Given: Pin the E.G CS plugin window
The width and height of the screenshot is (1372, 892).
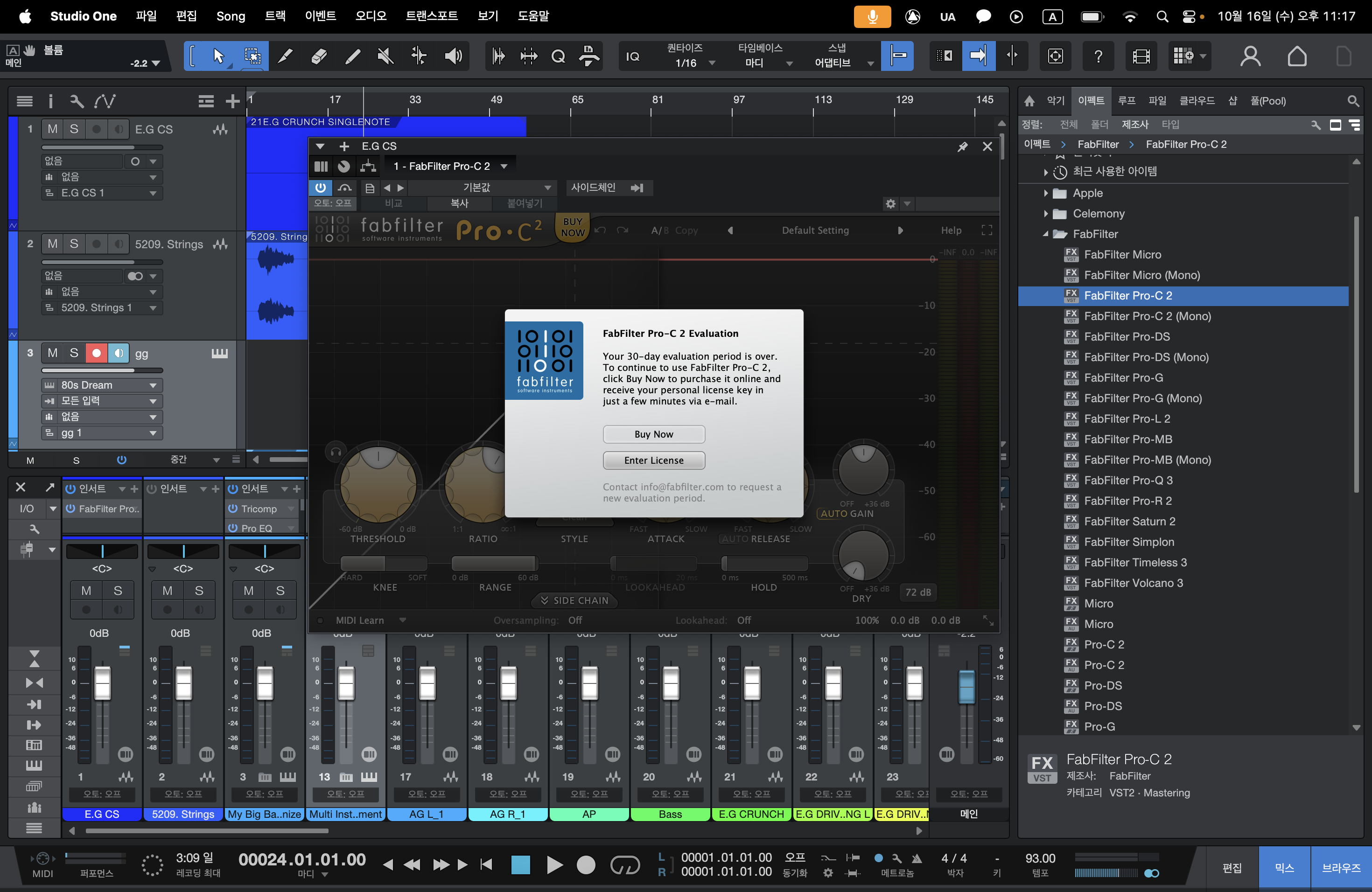Looking at the screenshot, I should point(962,146).
